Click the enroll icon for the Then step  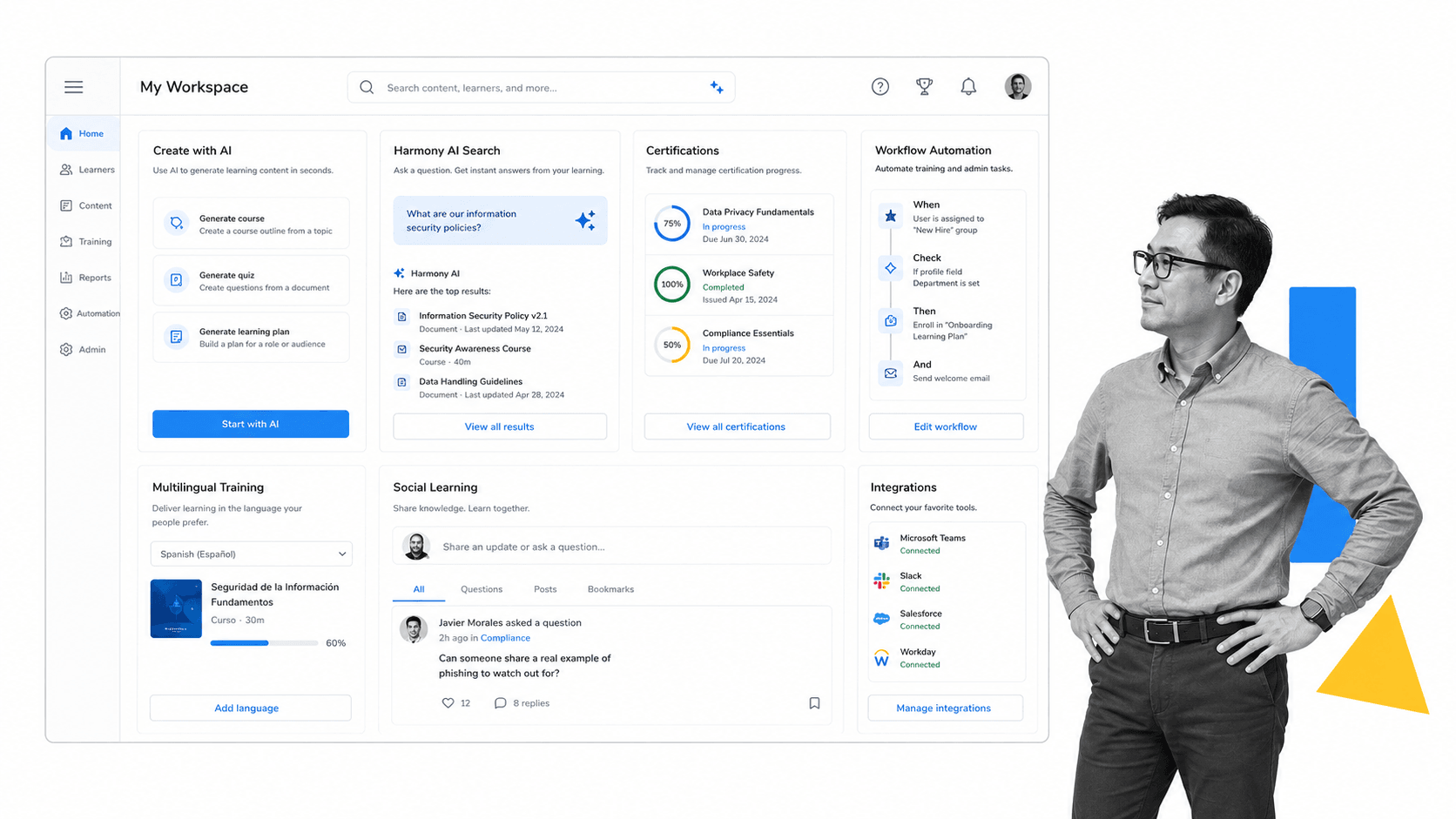click(x=891, y=321)
